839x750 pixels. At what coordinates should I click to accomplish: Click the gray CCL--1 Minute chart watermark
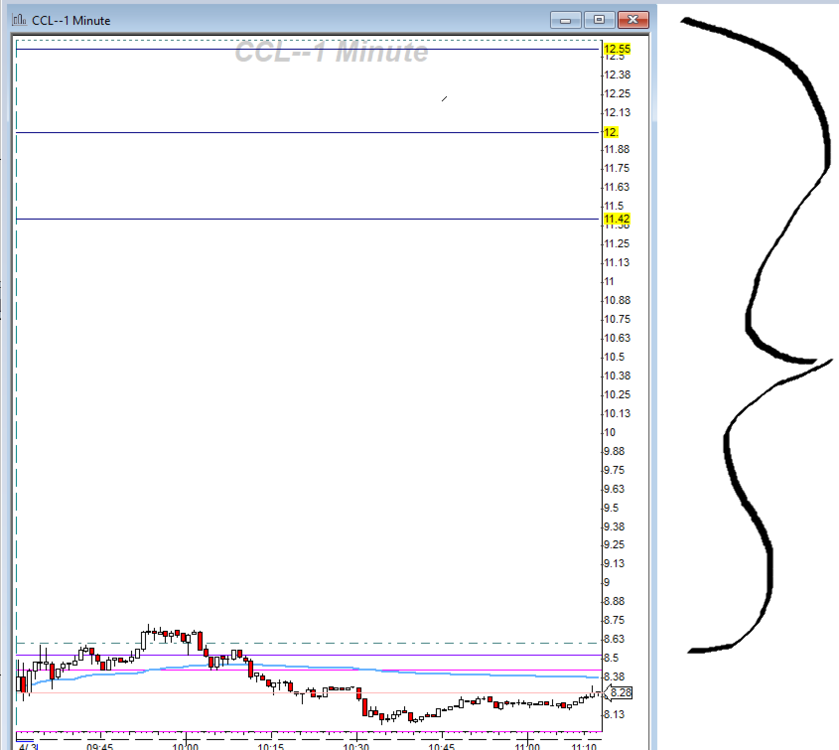331,52
